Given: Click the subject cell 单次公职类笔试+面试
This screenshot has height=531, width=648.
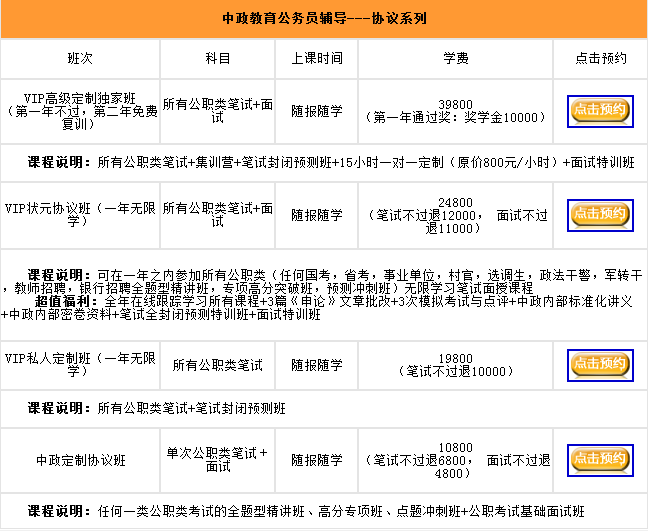Looking at the screenshot, I should 217,460.
